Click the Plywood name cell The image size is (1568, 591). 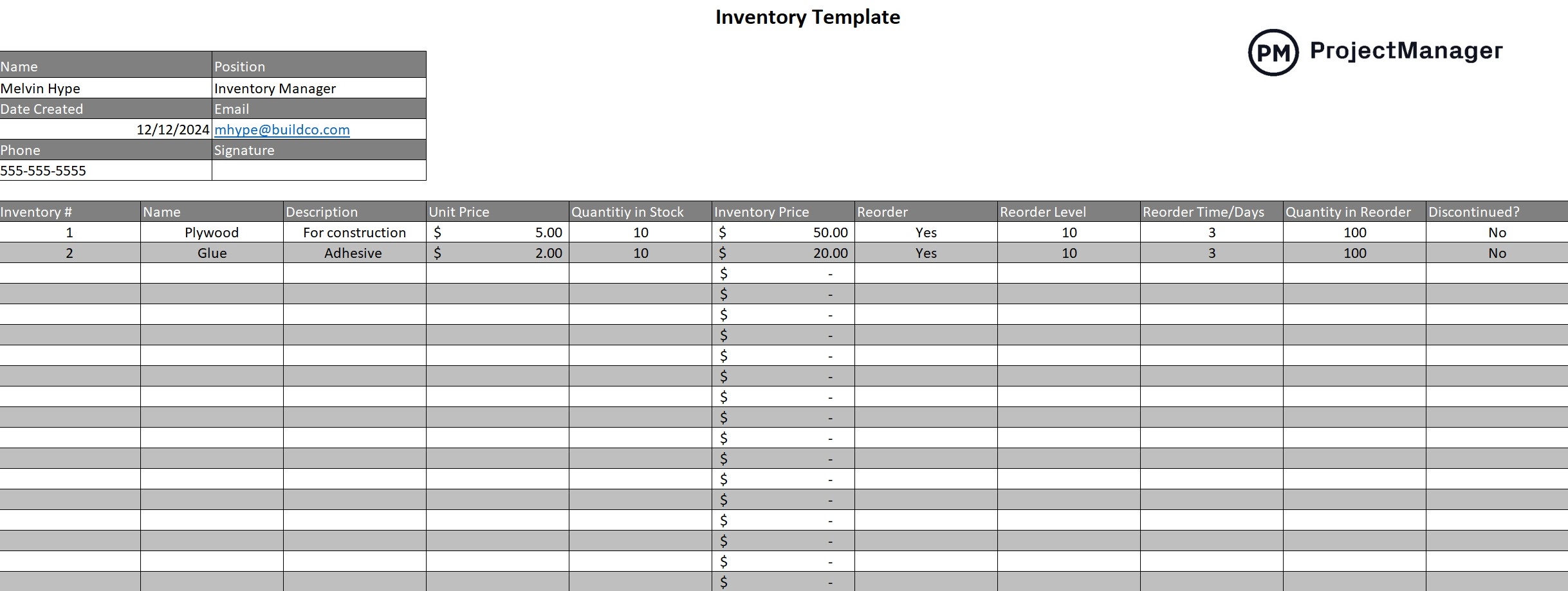[212, 232]
